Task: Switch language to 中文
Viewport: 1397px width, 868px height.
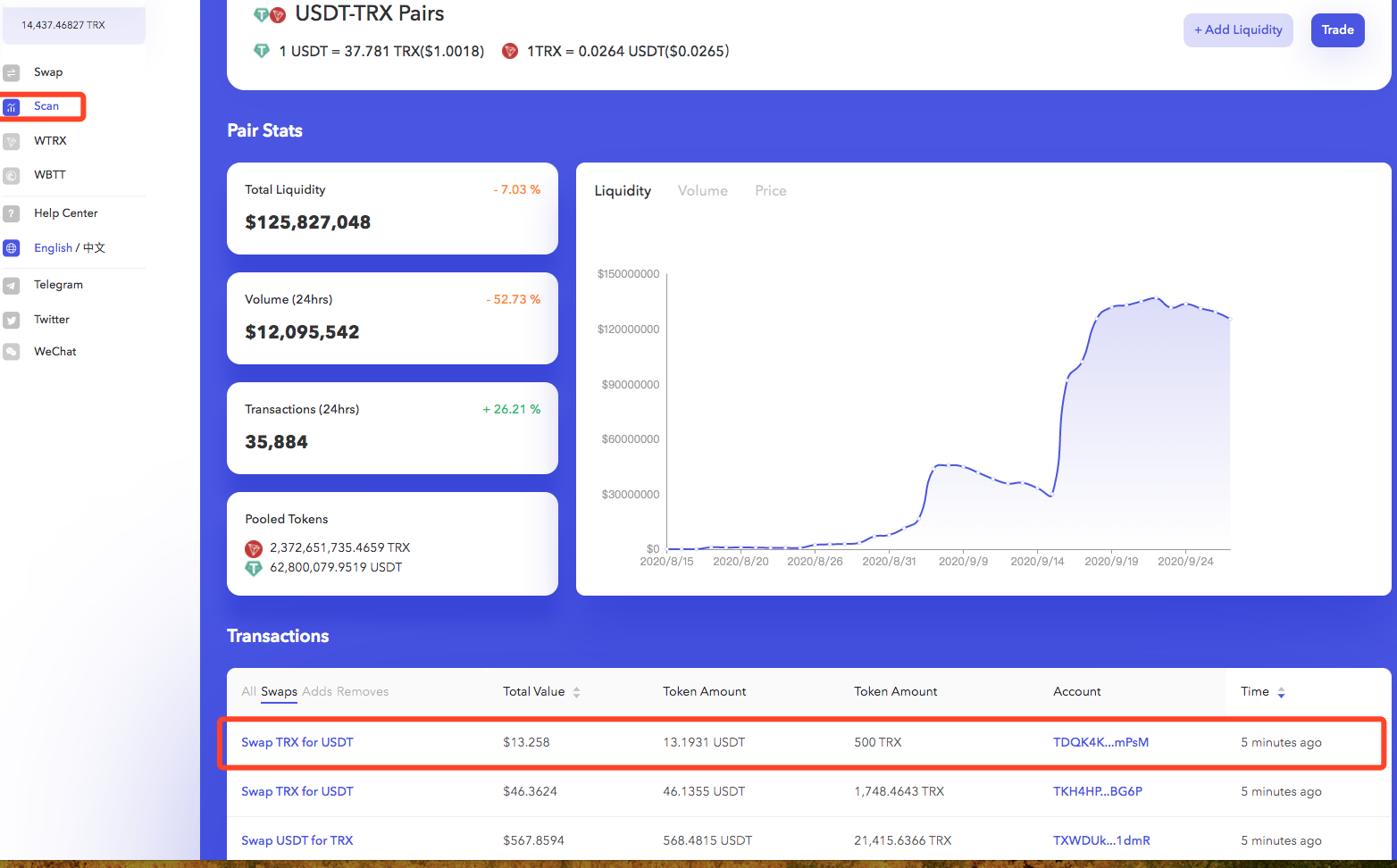Action: [x=94, y=248]
